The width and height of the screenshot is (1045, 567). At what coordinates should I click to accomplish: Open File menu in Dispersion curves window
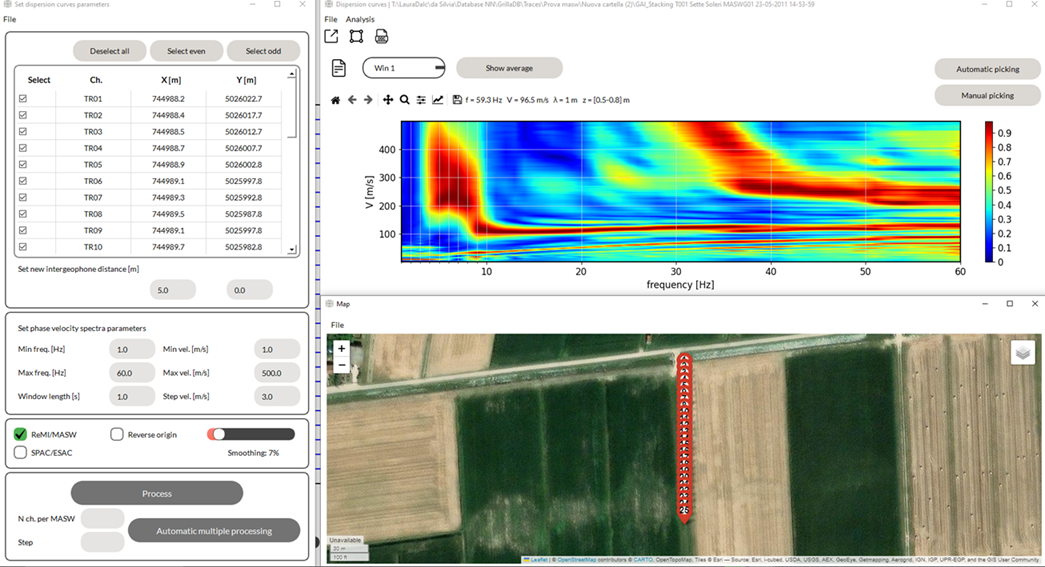click(x=331, y=19)
